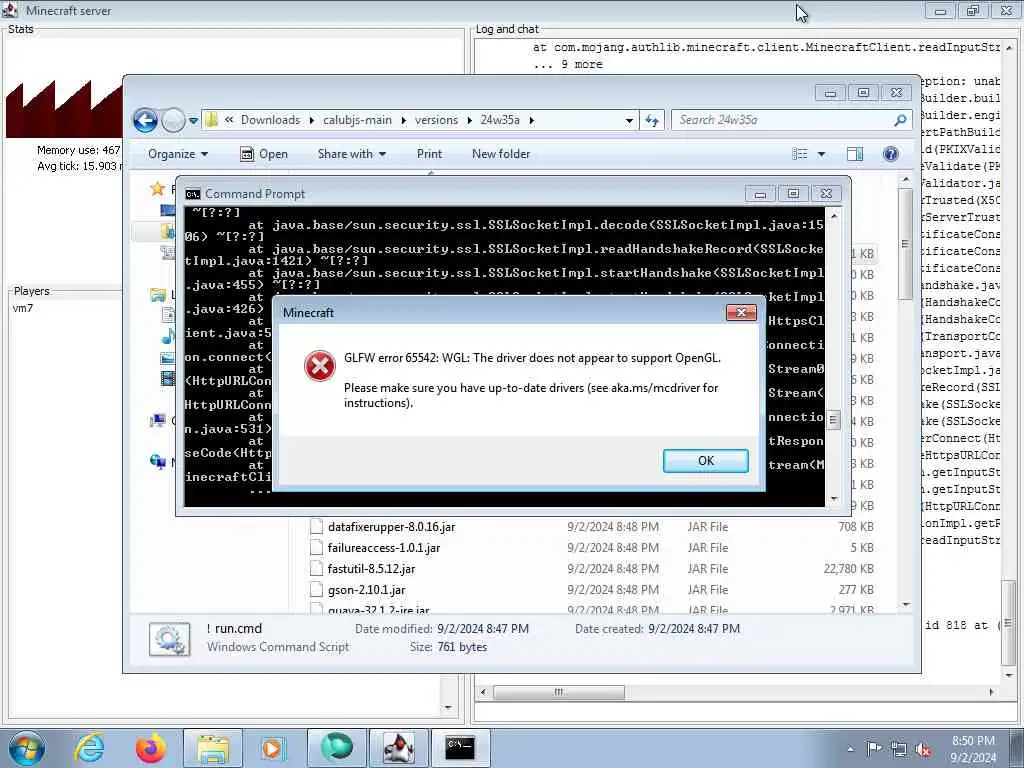This screenshot has width=1024, height=768.
Task: Open Firefox from the taskbar
Action: tap(150, 748)
